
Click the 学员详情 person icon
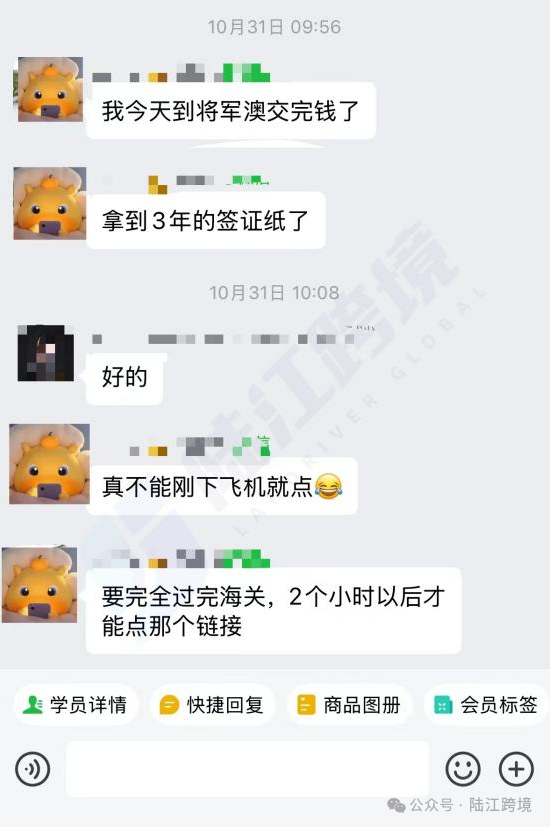33,705
